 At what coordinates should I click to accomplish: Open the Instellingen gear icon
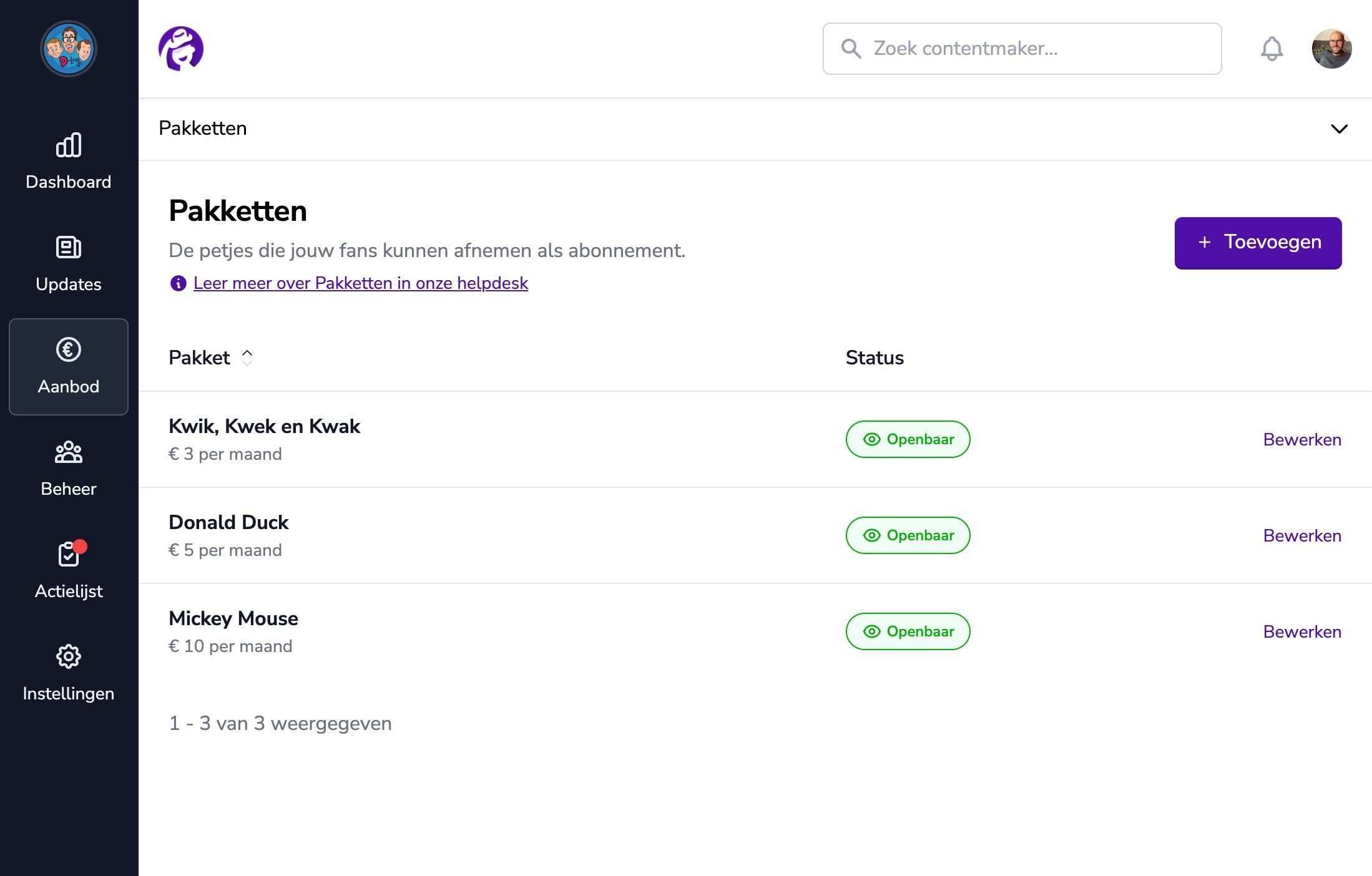point(69,656)
